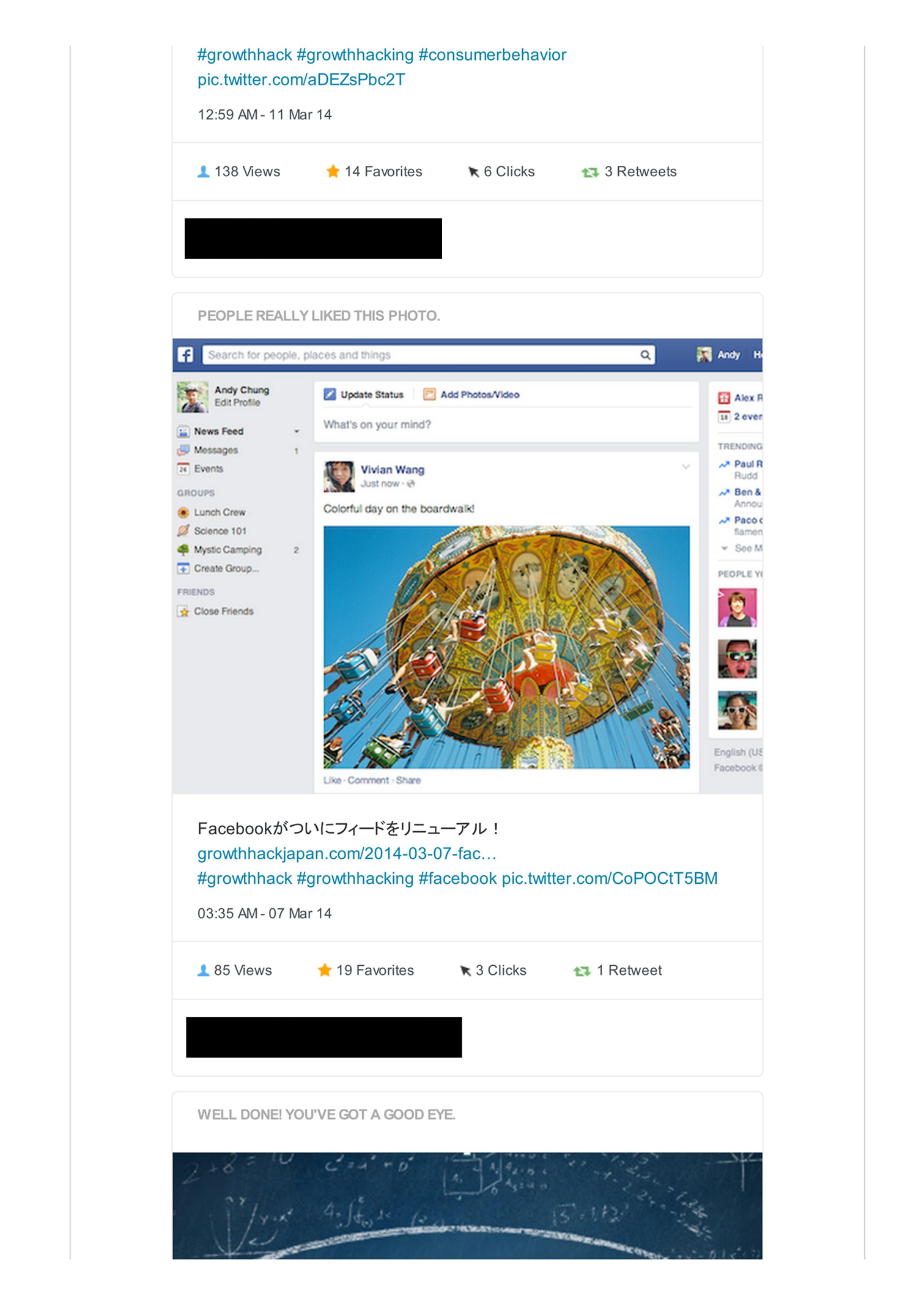The height and width of the screenshot is (1304, 924).
Task: Click the 19 Favorites star stat
Action: pos(366,971)
